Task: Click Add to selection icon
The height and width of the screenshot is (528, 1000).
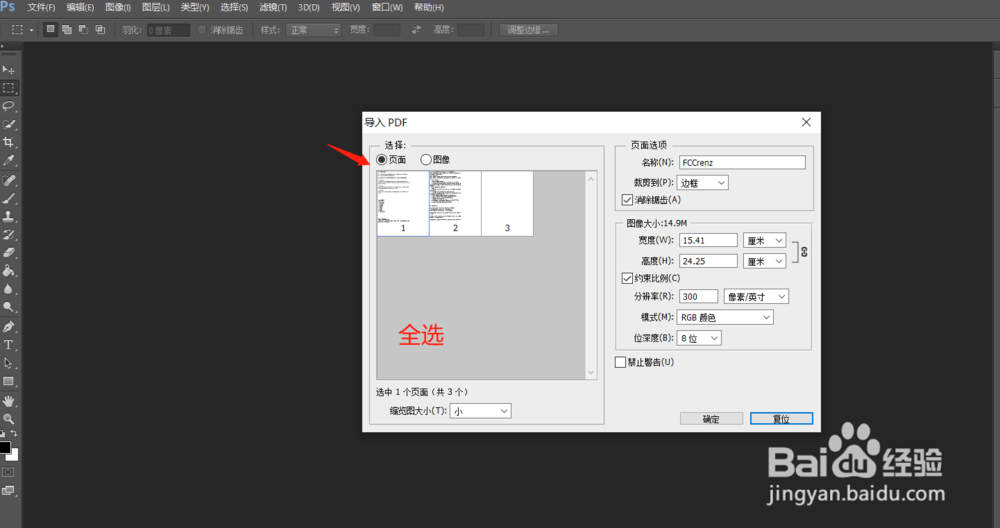Action: coord(66,29)
